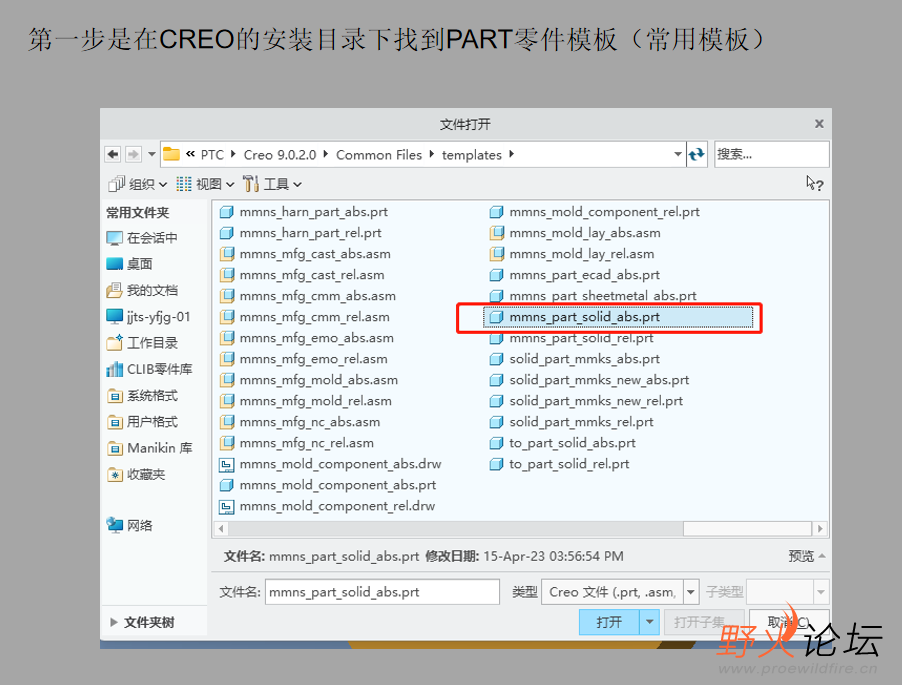Image resolution: width=902 pixels, height=685 pixels.
Task: Open 在会话中 in common folders
Action: (x=142, y=238)
